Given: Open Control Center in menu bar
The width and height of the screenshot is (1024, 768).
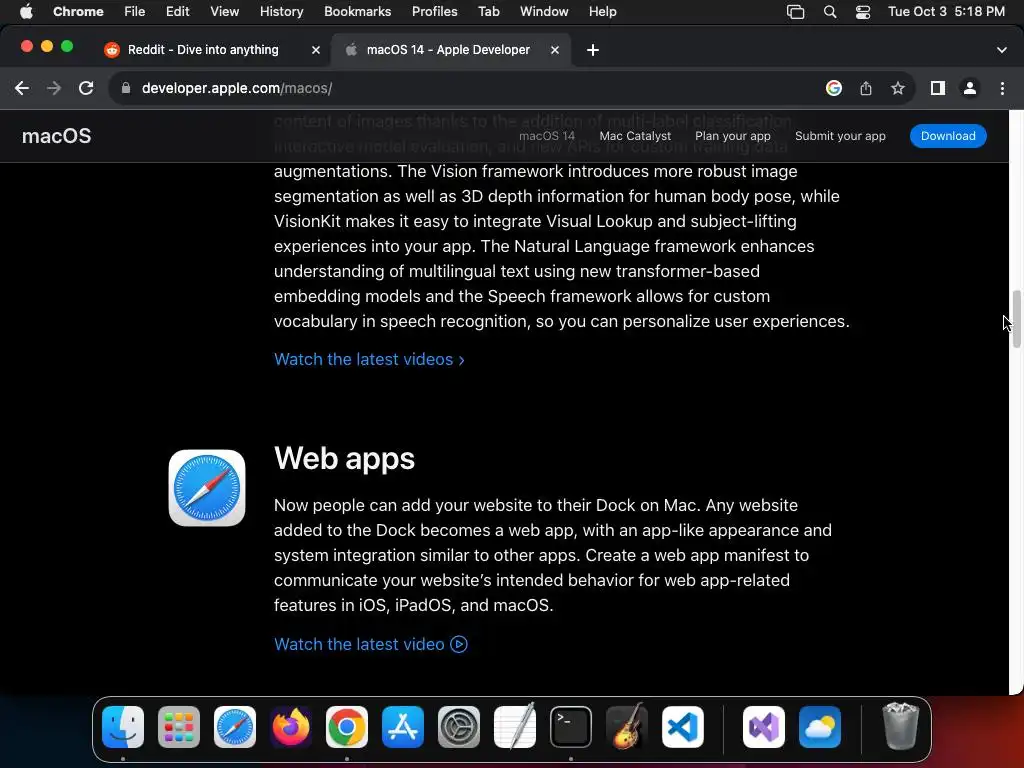Looking at the screenshot, I should pos(863,12).
